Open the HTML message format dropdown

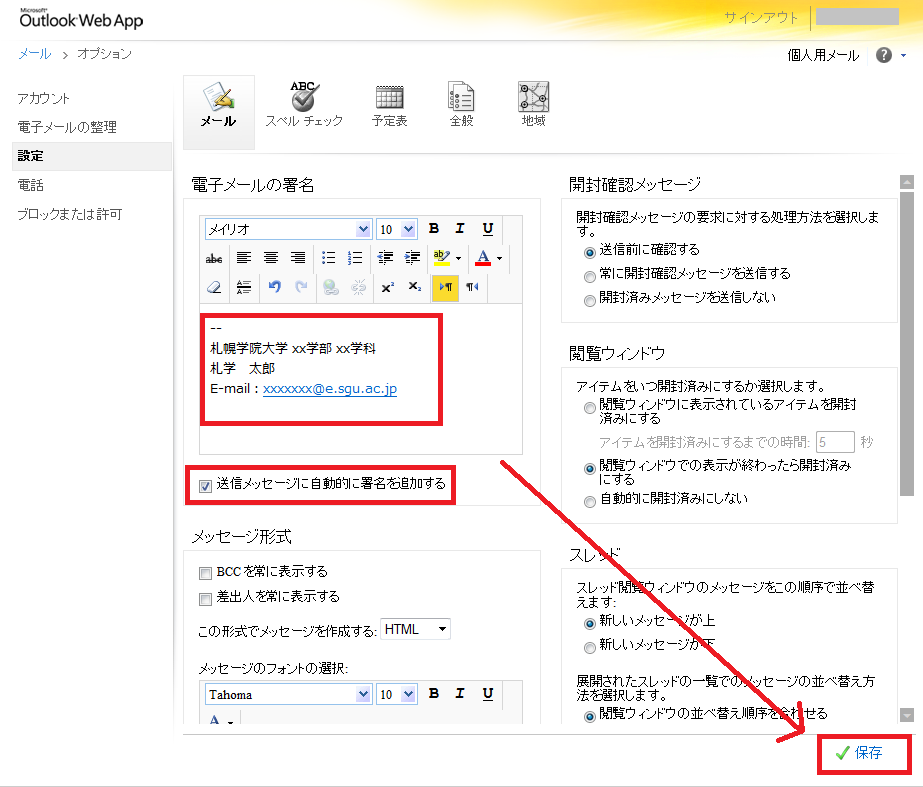[416, 629]
